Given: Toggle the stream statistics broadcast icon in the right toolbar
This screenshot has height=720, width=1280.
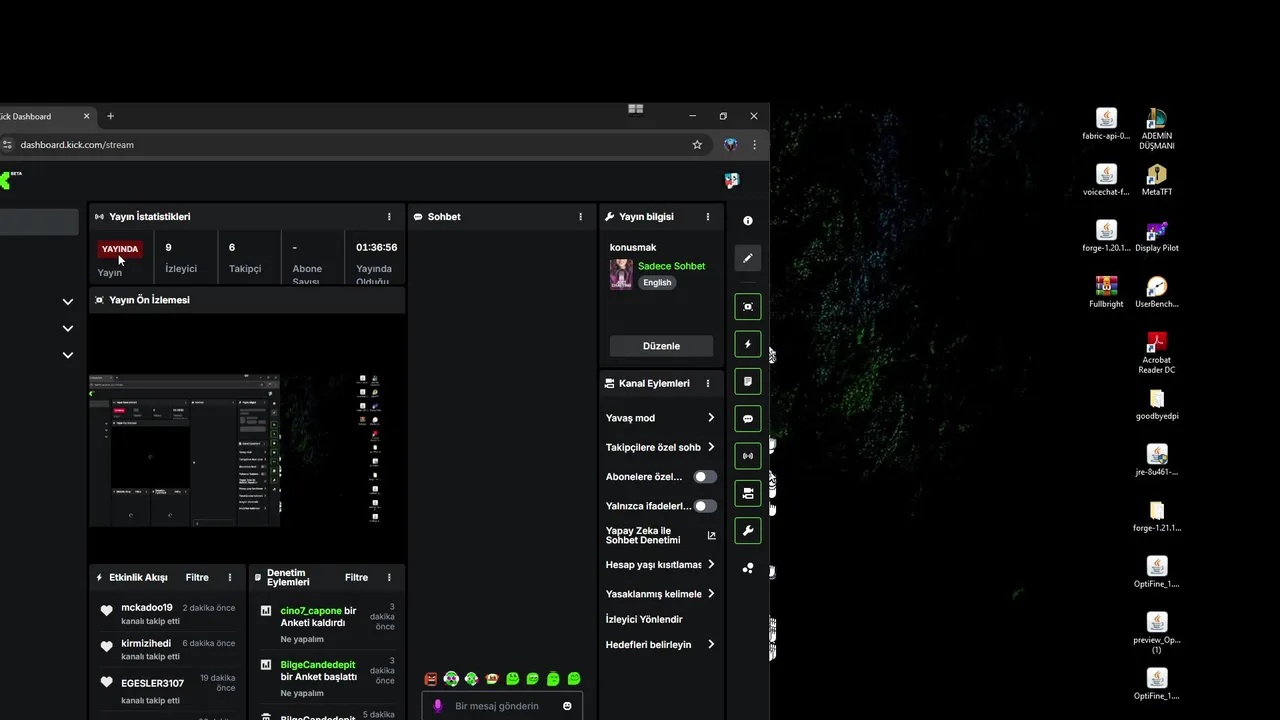Looking at the screenshot, I should pyautogui.click(x=748, y=456).
